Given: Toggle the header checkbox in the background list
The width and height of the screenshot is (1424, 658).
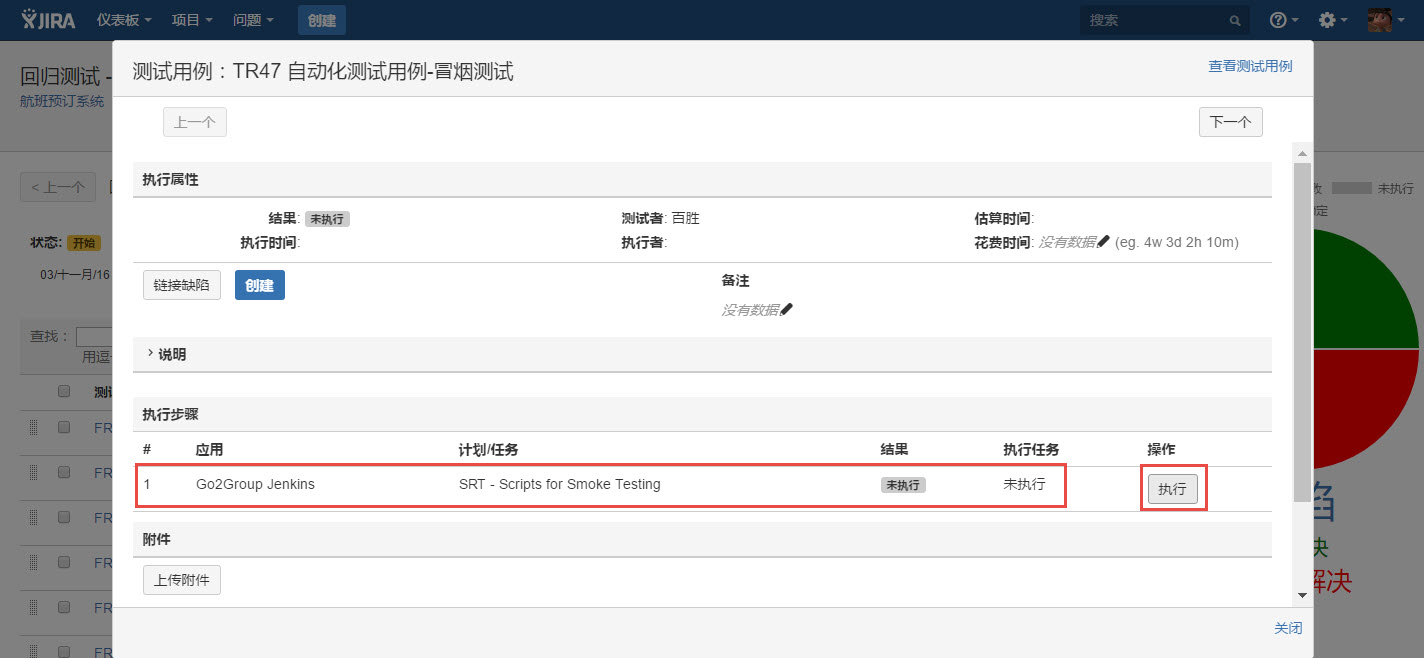Looking at the screenshot, I should coord(64,391).
